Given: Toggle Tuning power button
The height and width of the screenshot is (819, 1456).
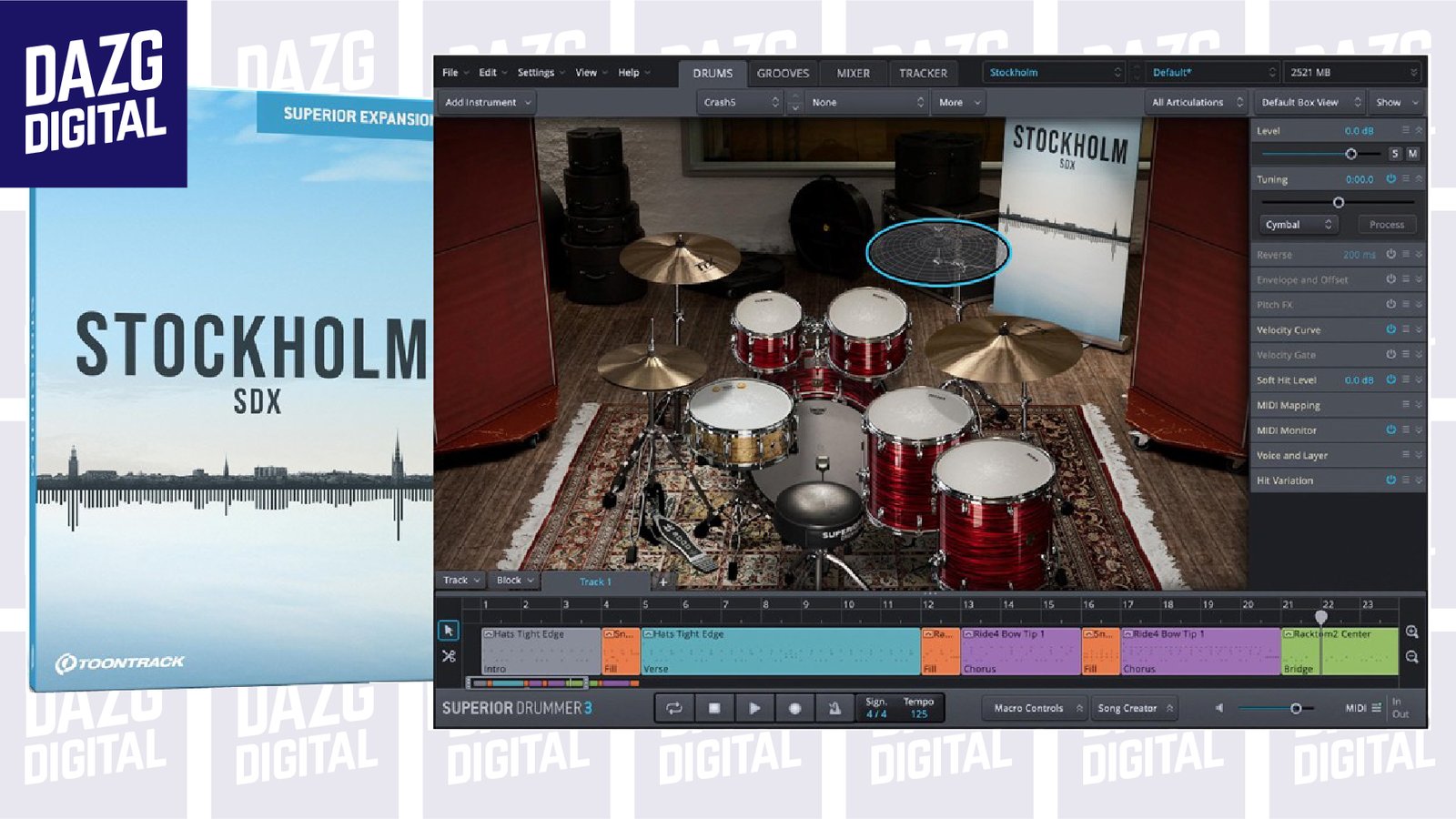Looking at the screenshot, I should (1390, 179).
